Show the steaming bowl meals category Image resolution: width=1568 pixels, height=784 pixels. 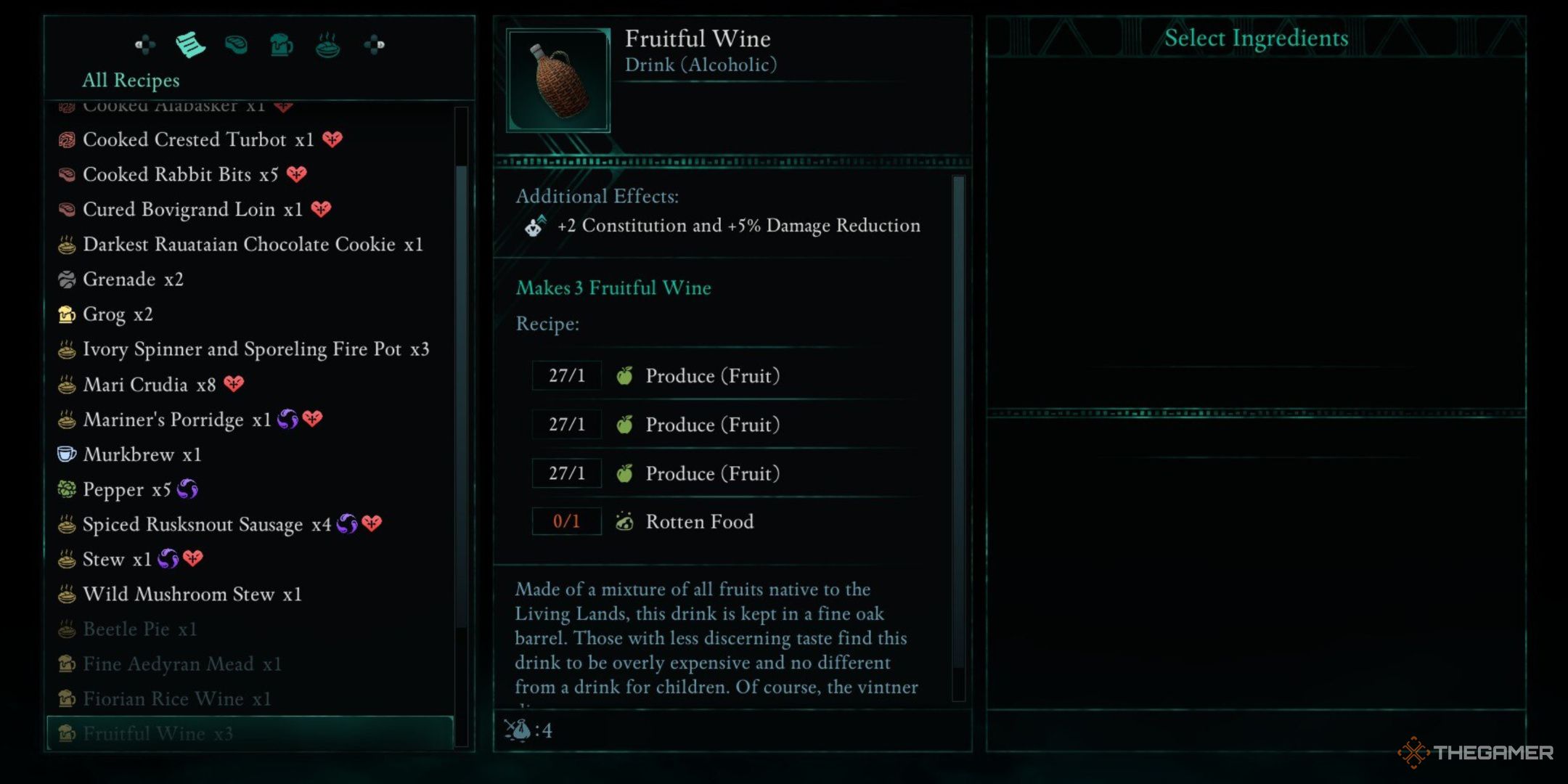pos(328,45)
